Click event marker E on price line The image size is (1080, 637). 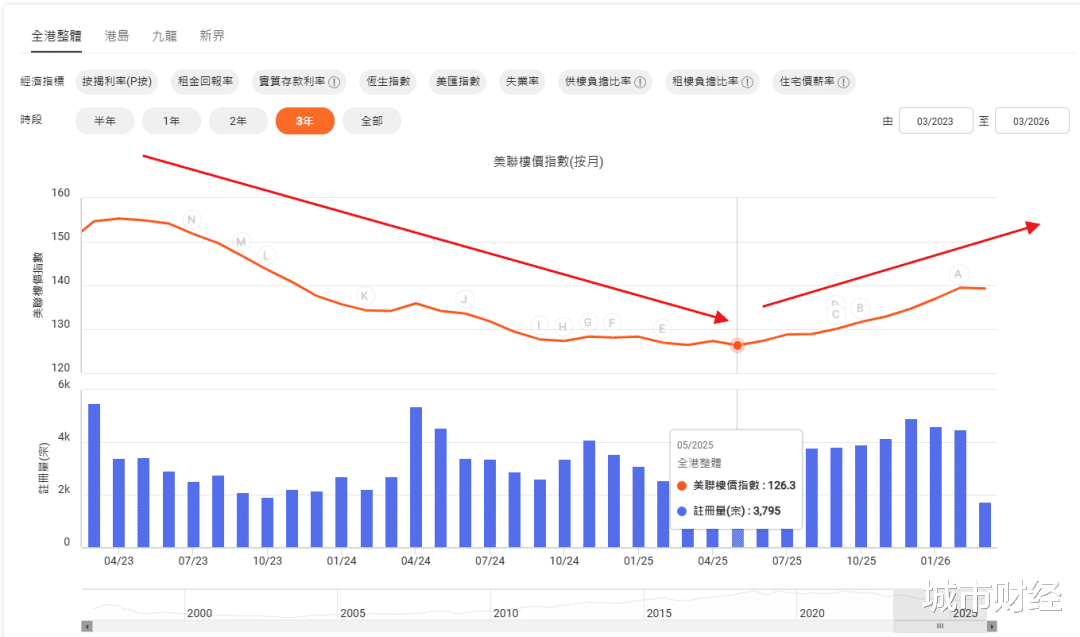[x=662, y=328]
